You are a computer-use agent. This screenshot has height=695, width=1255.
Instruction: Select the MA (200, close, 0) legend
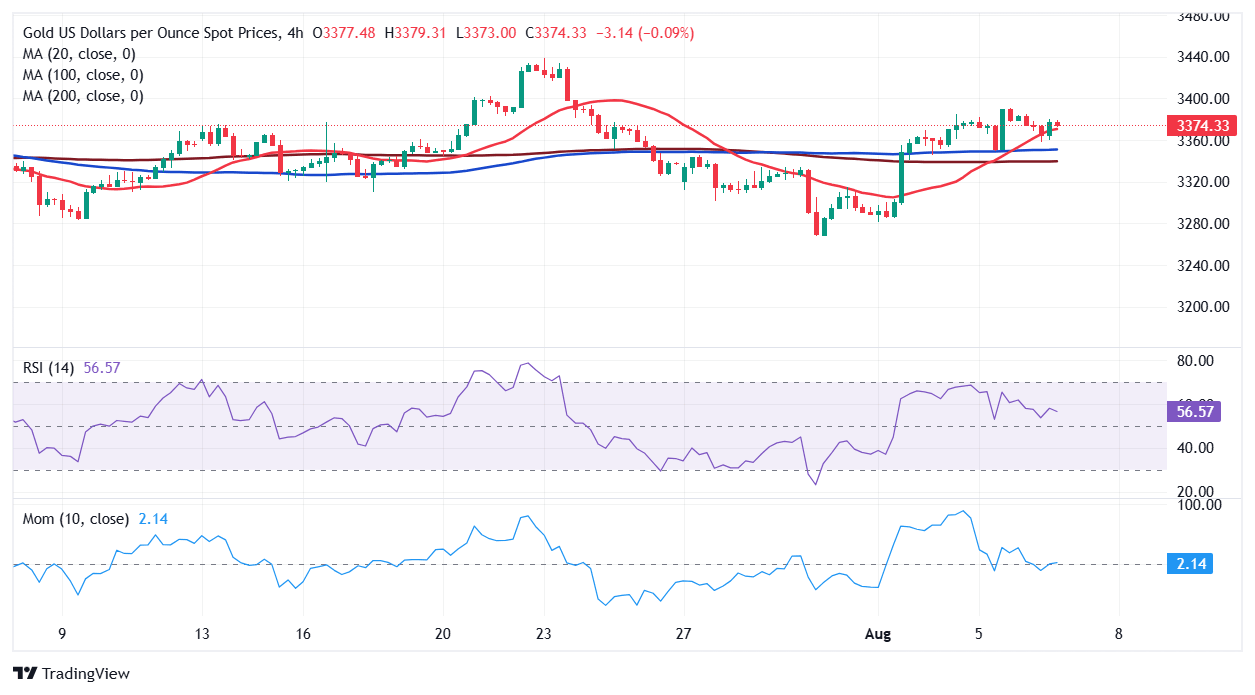click(x=82, y=96)
